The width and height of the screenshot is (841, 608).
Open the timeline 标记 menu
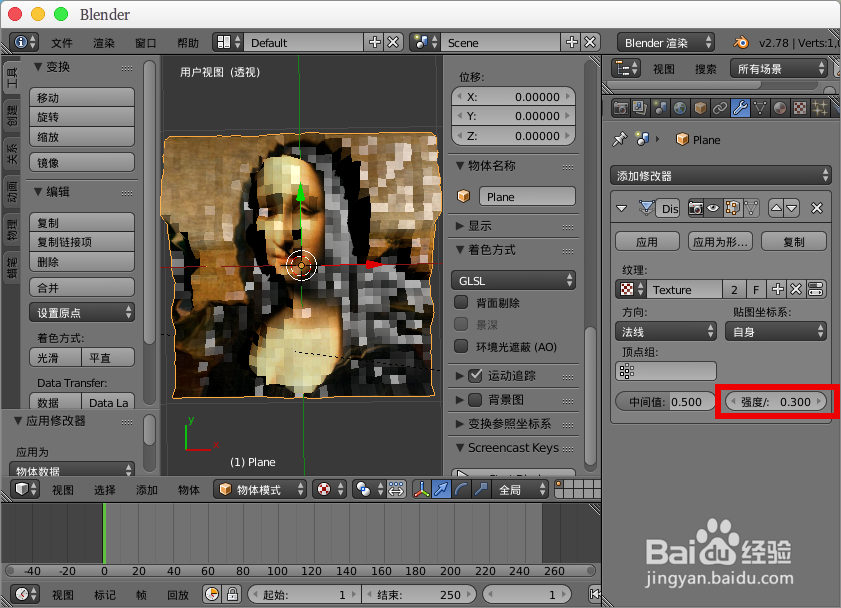105,595
